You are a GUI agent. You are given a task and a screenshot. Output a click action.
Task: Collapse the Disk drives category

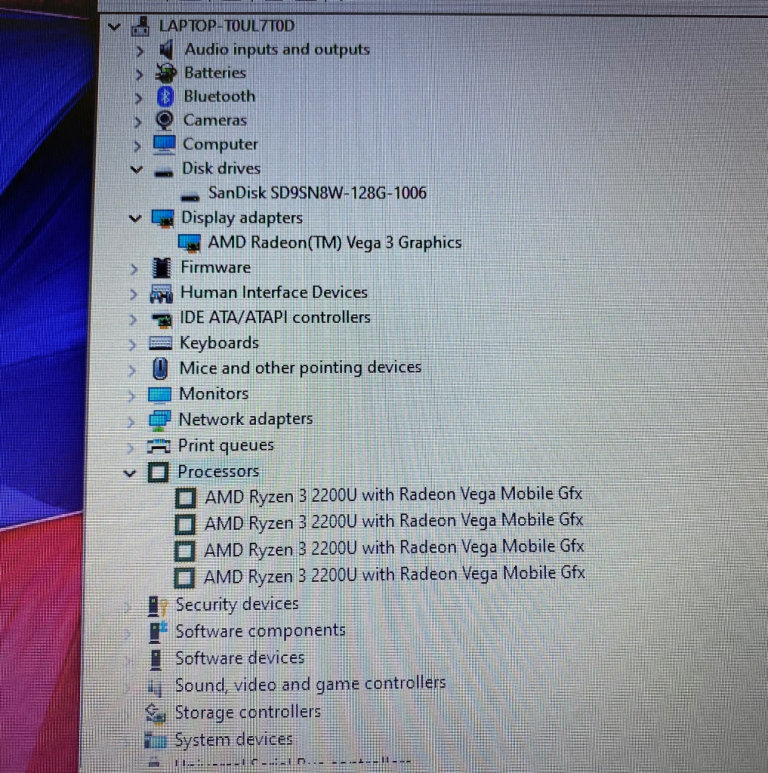tap(136, 169)
